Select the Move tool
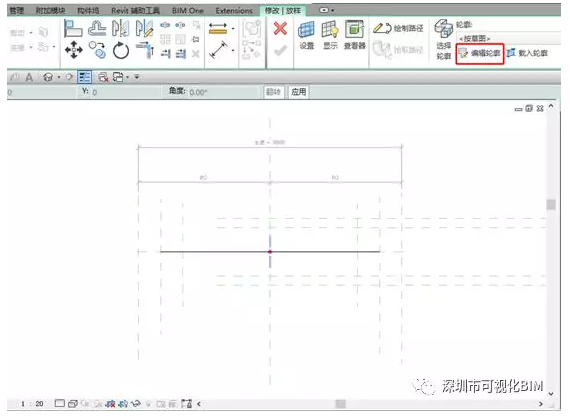The image size is (570, 417). (73, 50)
